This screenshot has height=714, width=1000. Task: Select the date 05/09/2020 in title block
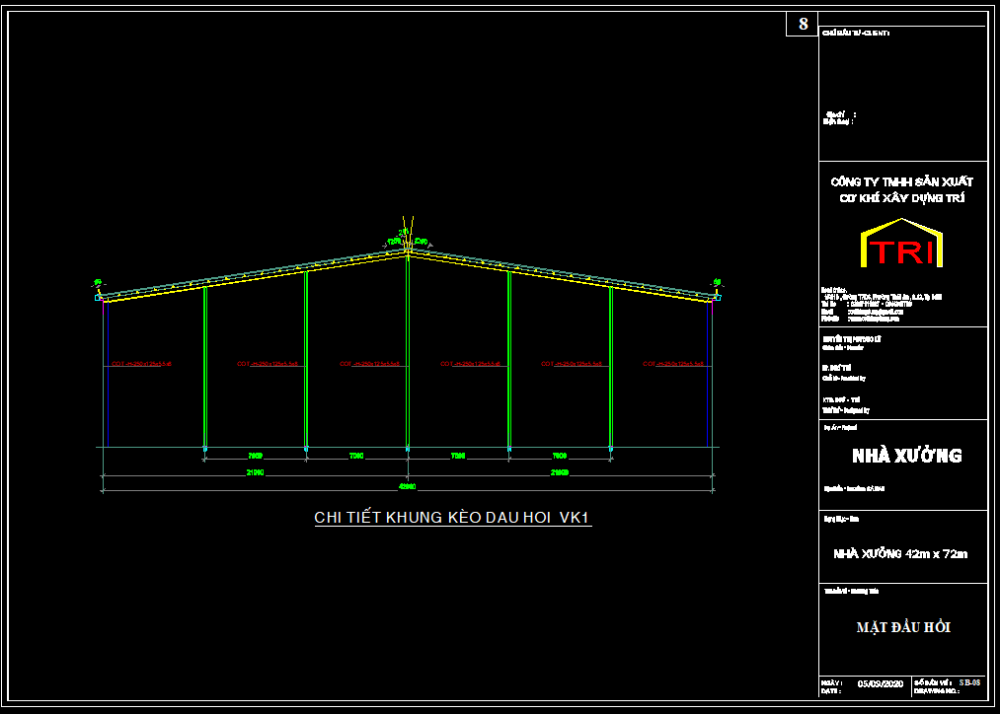pos(880,683)
